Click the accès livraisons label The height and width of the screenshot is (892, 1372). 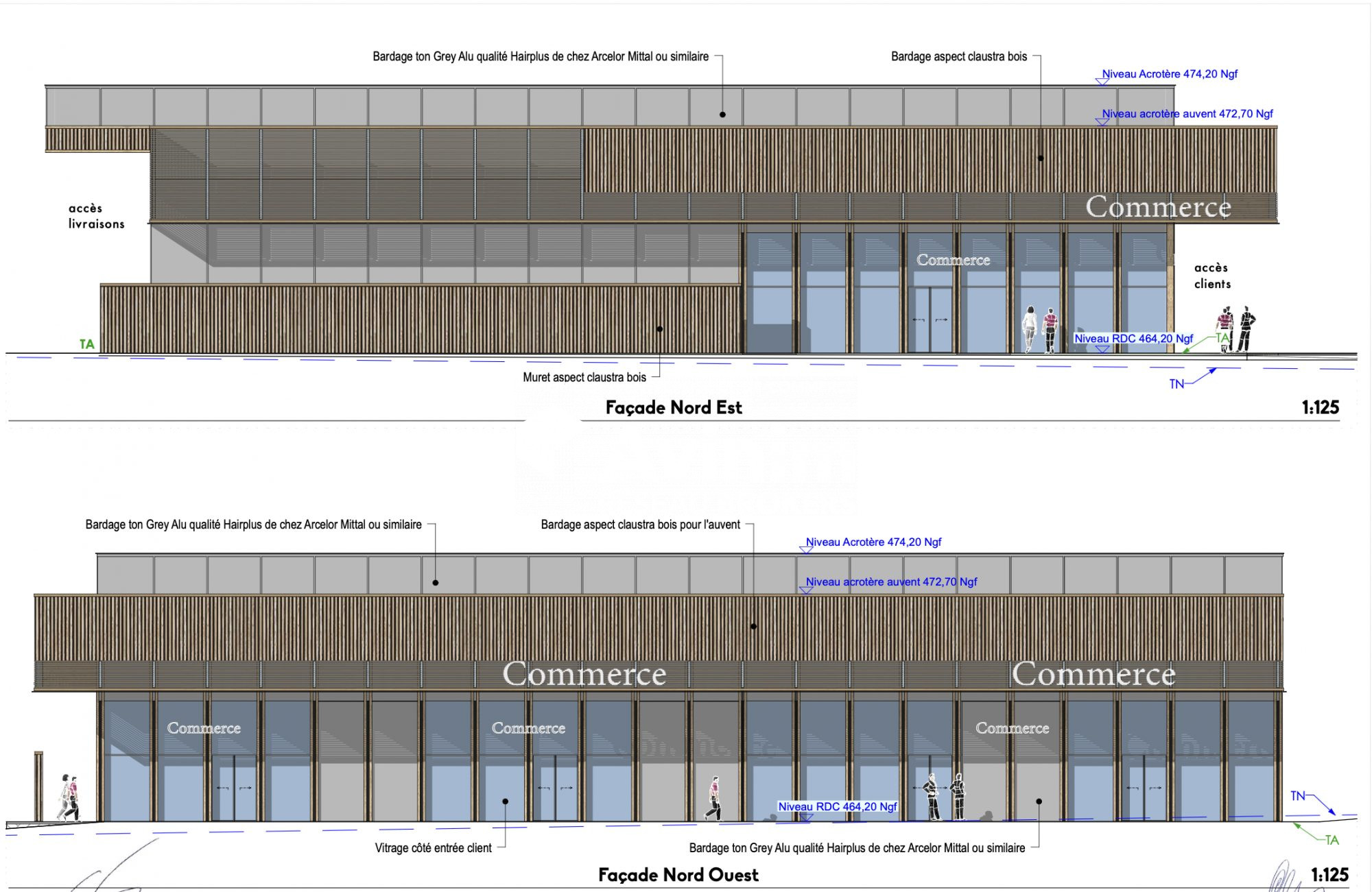click(x=96, y=216)
